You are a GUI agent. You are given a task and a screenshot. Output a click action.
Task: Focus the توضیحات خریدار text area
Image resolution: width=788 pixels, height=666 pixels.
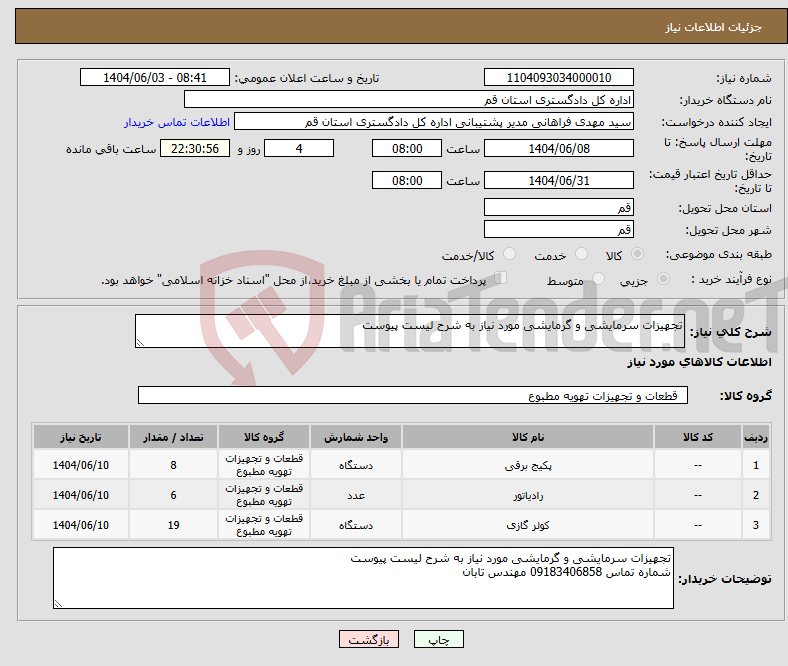pyautogui.click(x=363, y=578)
